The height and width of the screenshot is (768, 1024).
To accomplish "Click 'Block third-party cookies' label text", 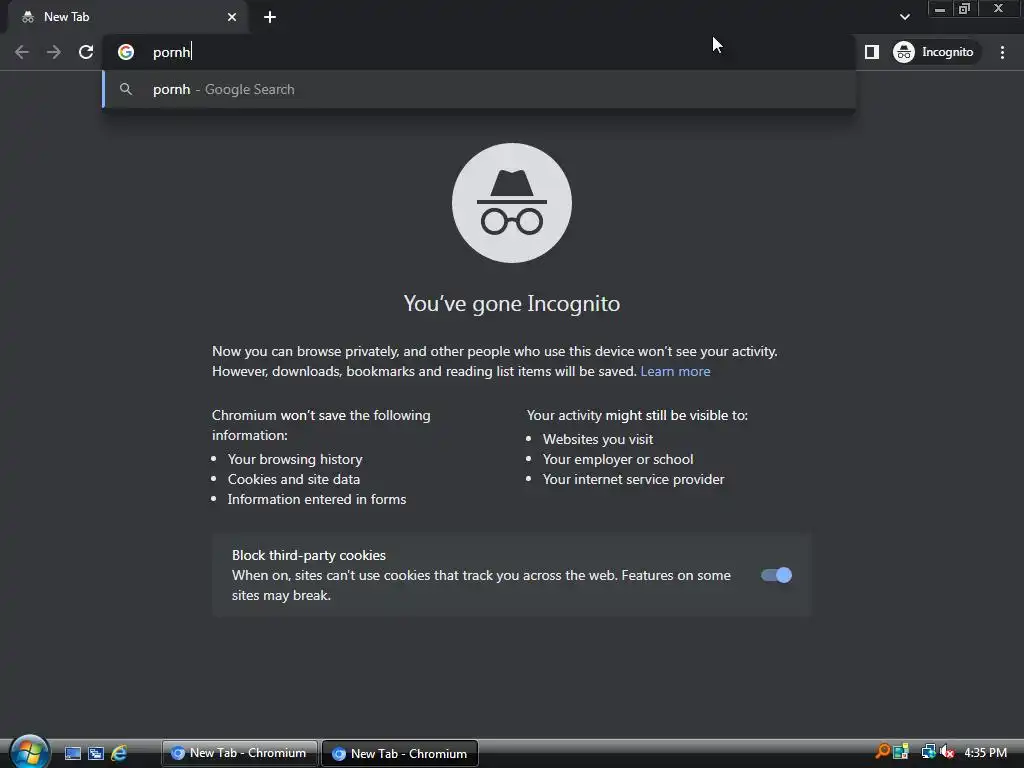I will (309, 555).
